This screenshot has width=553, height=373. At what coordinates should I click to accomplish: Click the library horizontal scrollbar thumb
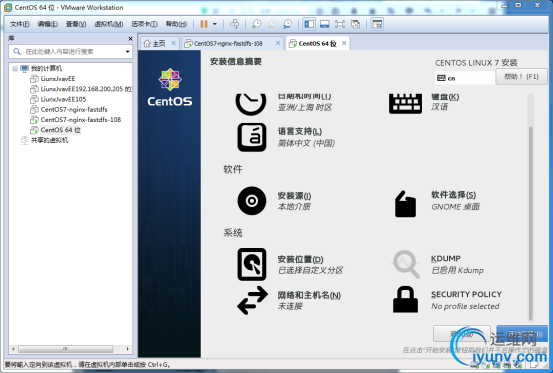[66, 349]
